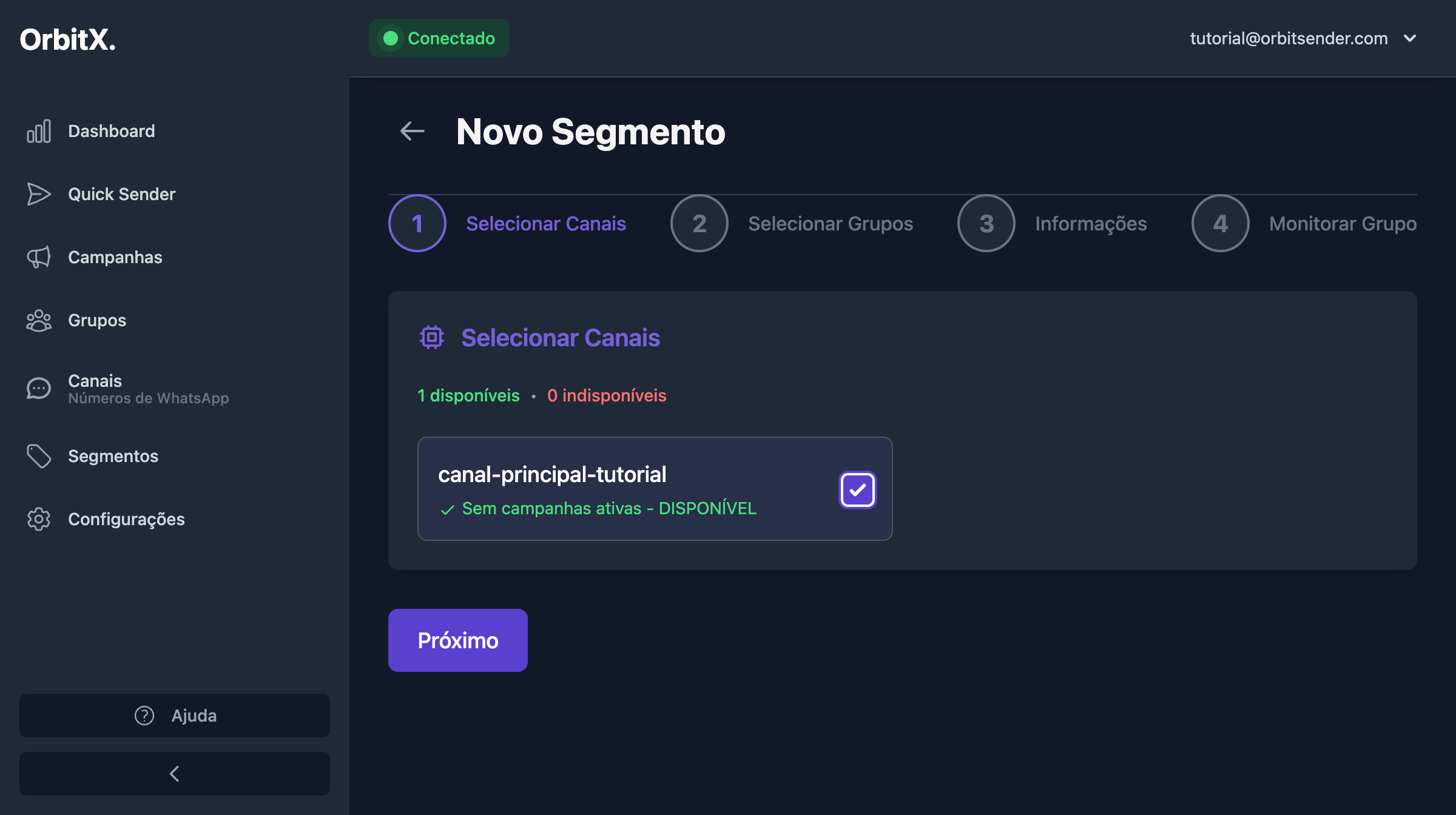Click the back arrow next to Novo Segmento
The width and height of the screenshot is (1456, 815).
tap(413, 131)
